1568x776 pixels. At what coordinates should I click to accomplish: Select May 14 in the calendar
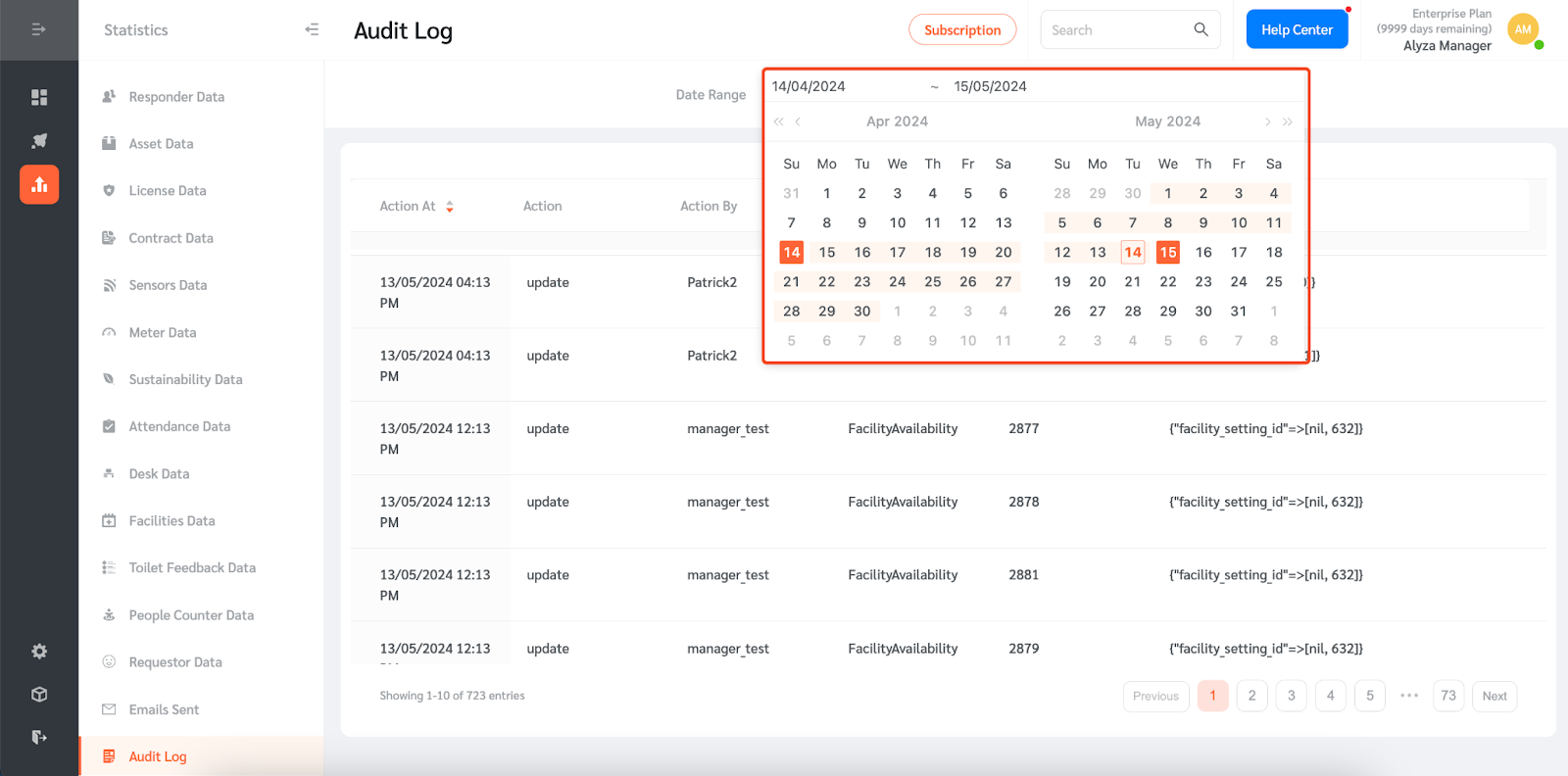pyautogui.click(x=1133, y=252)
